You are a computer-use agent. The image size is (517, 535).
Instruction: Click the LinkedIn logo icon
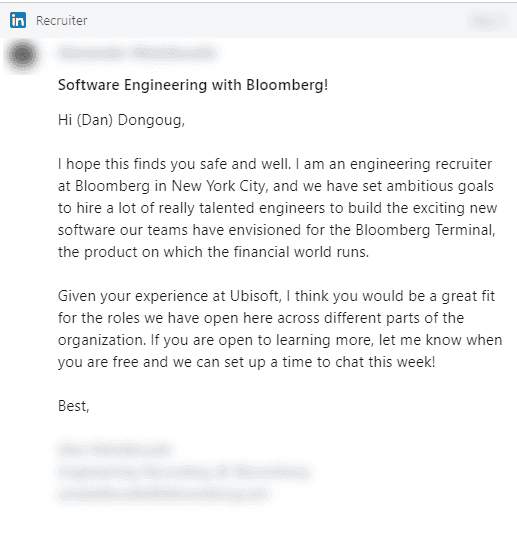18,20
